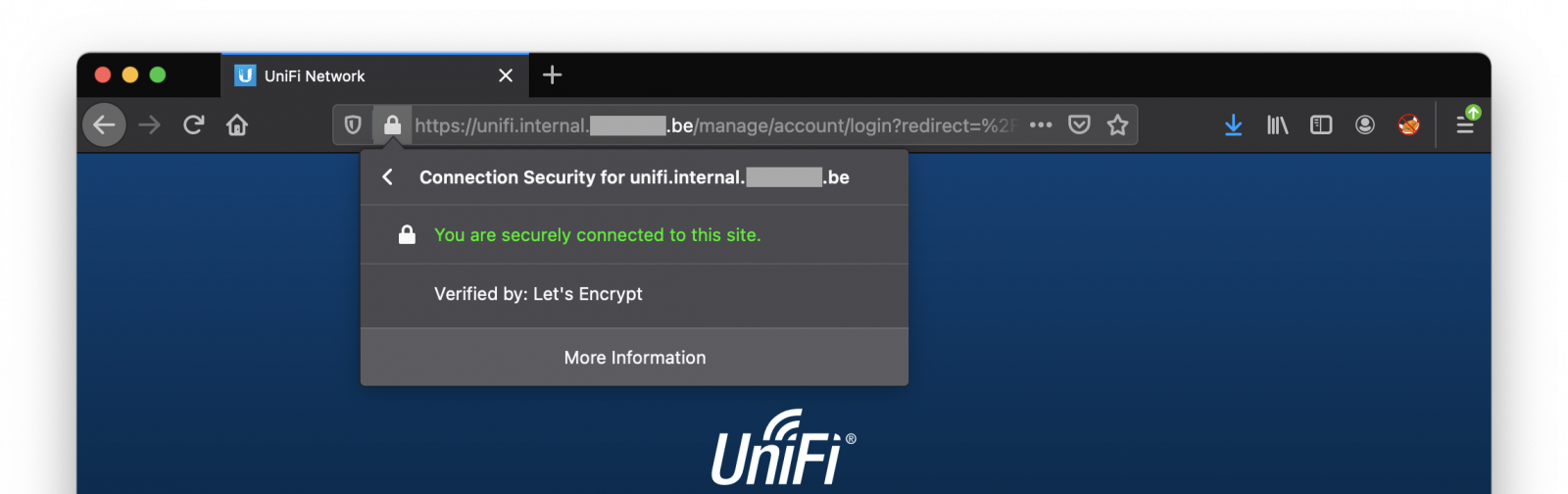Bookmark this page with the star
The image size is (1568, 494).
click(1117, 124)
